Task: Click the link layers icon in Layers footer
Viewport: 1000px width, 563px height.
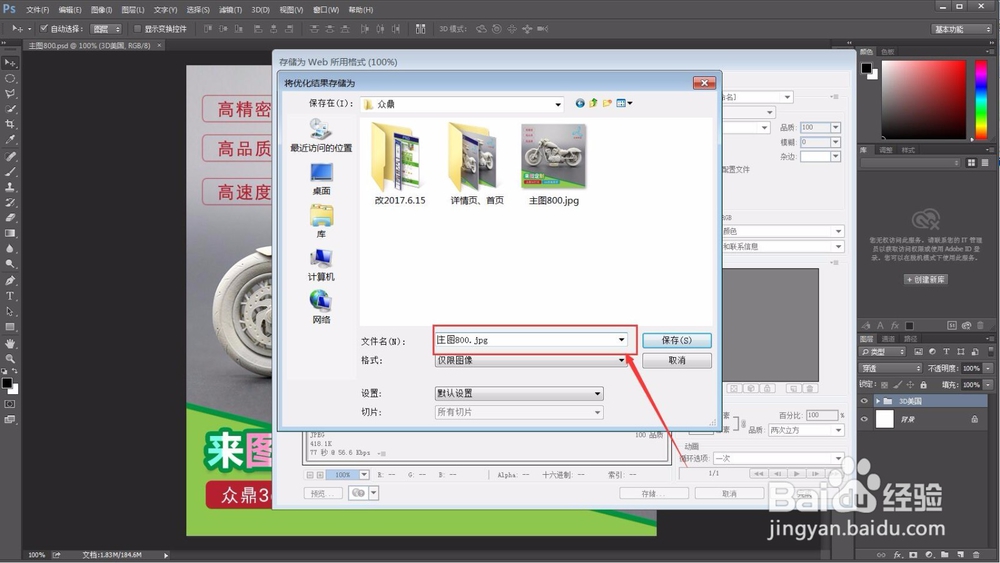Action: pyautogui.click(x=881, y=555)
